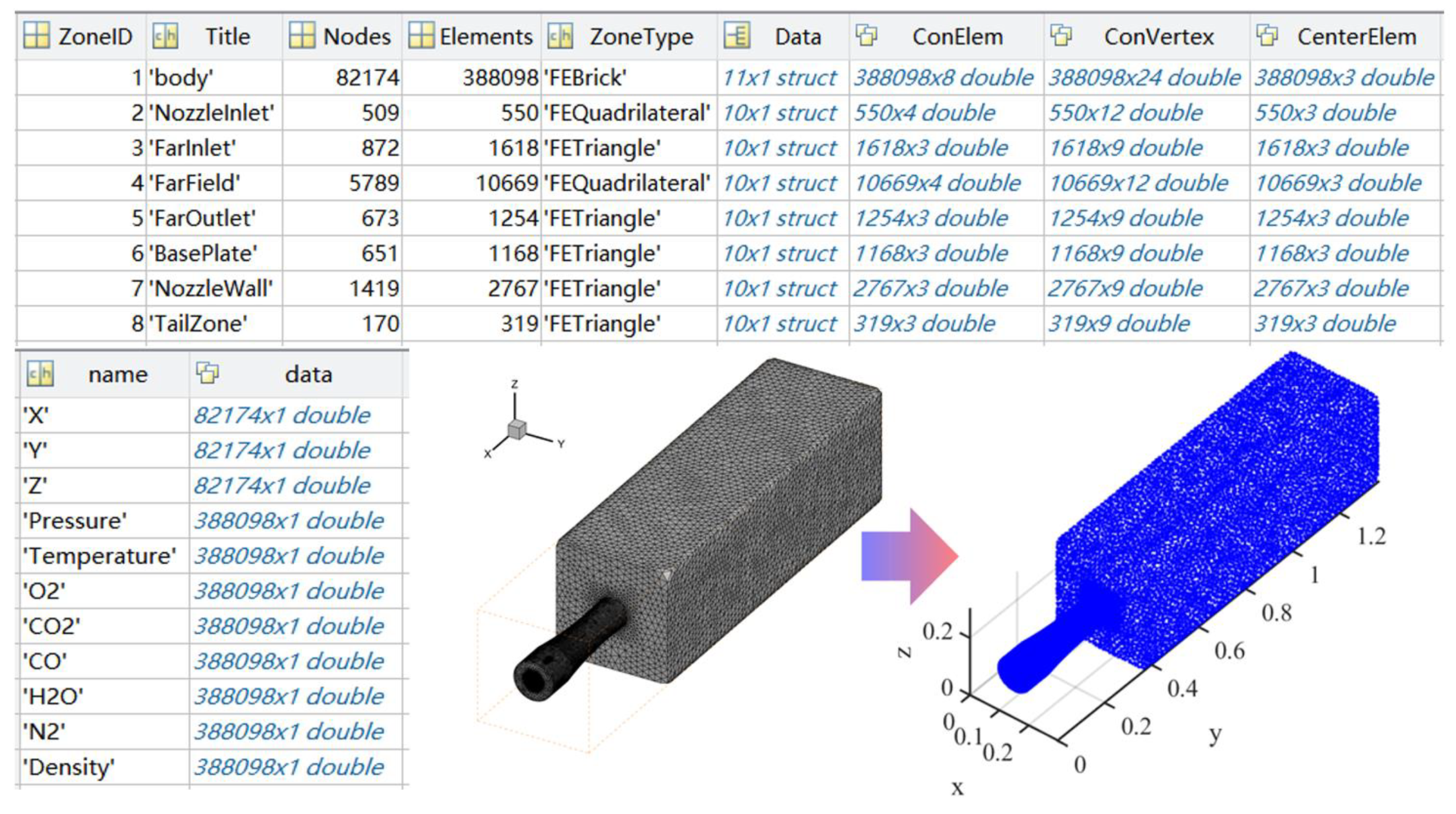The width and height of the screenshot is (1456, 814).
Task: Select the 'FEBrick' ZoneType cell
Action: pyautogui.click(x=585, y=77)
